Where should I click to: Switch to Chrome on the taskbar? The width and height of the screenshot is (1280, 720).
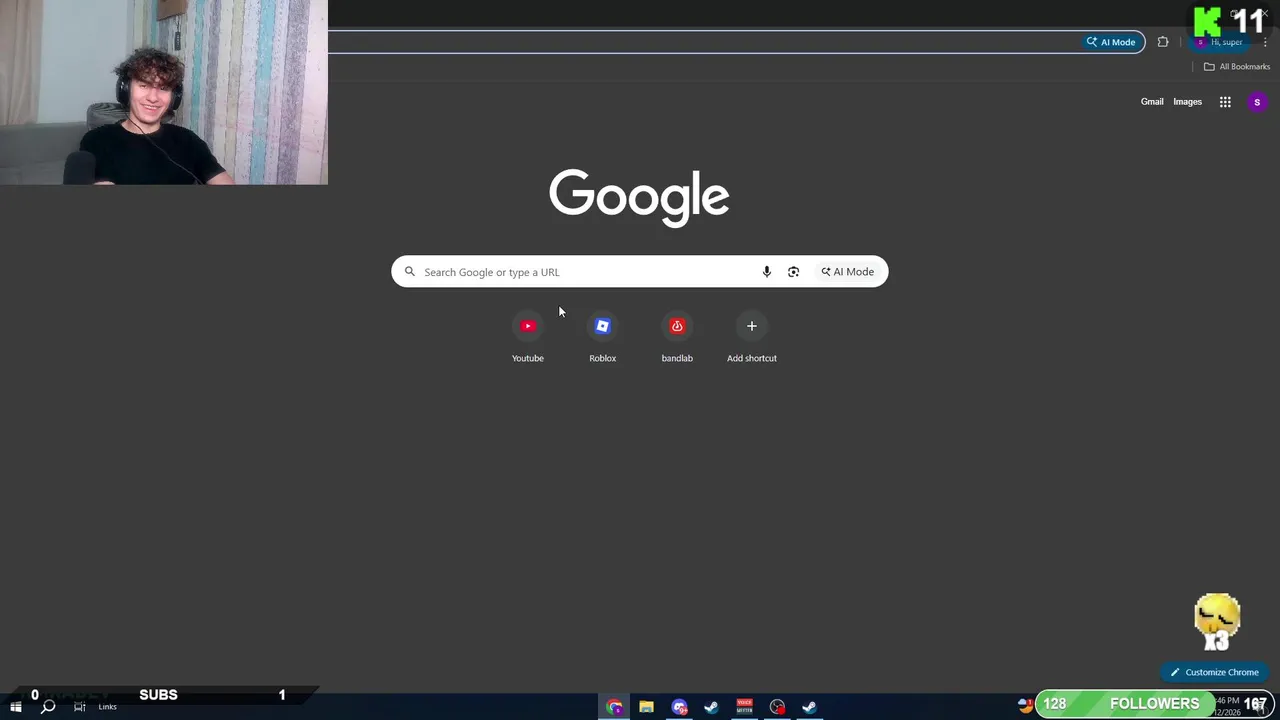tap(614, 707)
